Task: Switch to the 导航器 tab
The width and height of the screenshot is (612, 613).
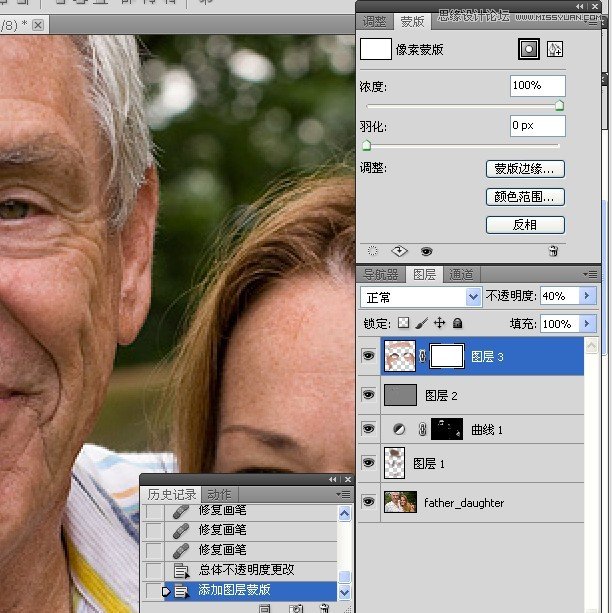Action: tap(380, 274)
